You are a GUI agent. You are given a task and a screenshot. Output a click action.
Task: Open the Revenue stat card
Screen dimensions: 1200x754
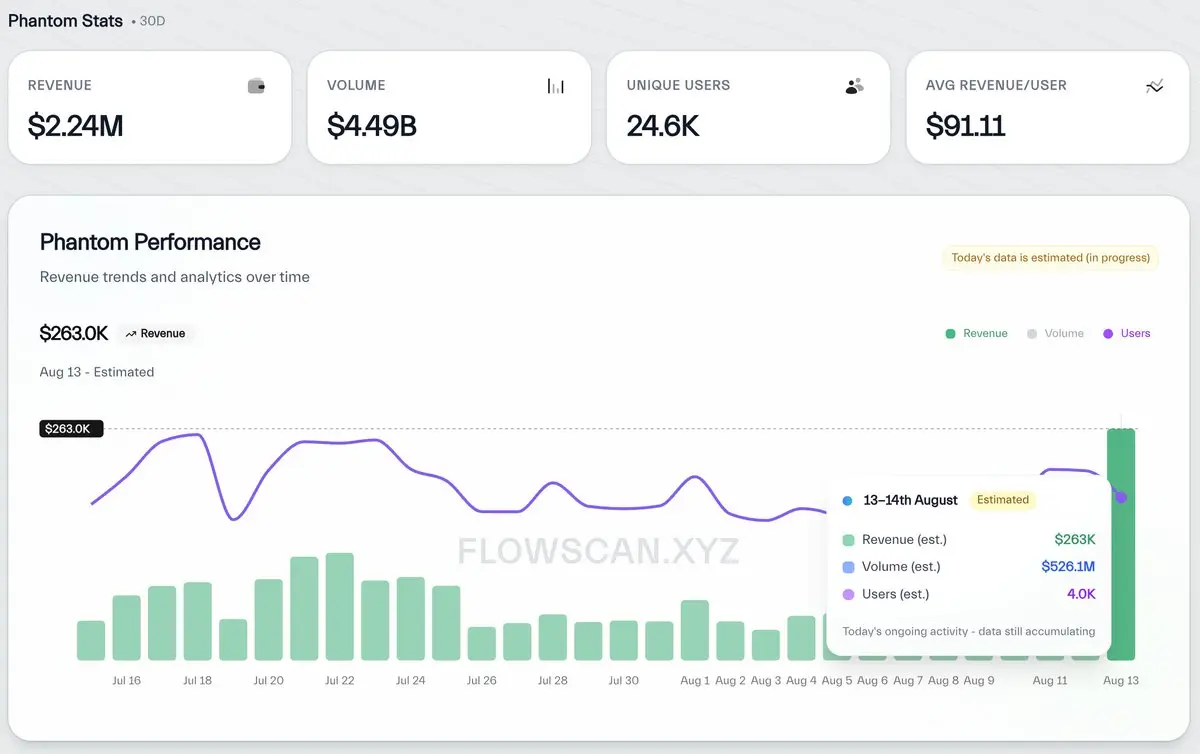point(150,108)
